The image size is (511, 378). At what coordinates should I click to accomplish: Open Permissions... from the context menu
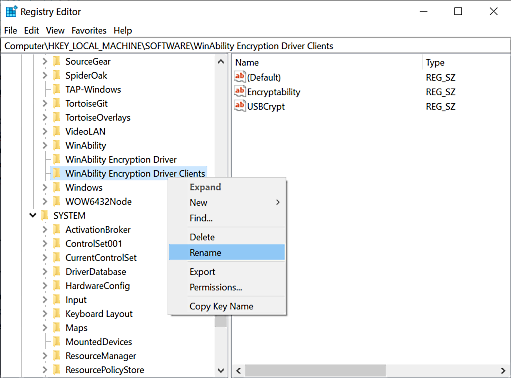click(x=227, y=287)
